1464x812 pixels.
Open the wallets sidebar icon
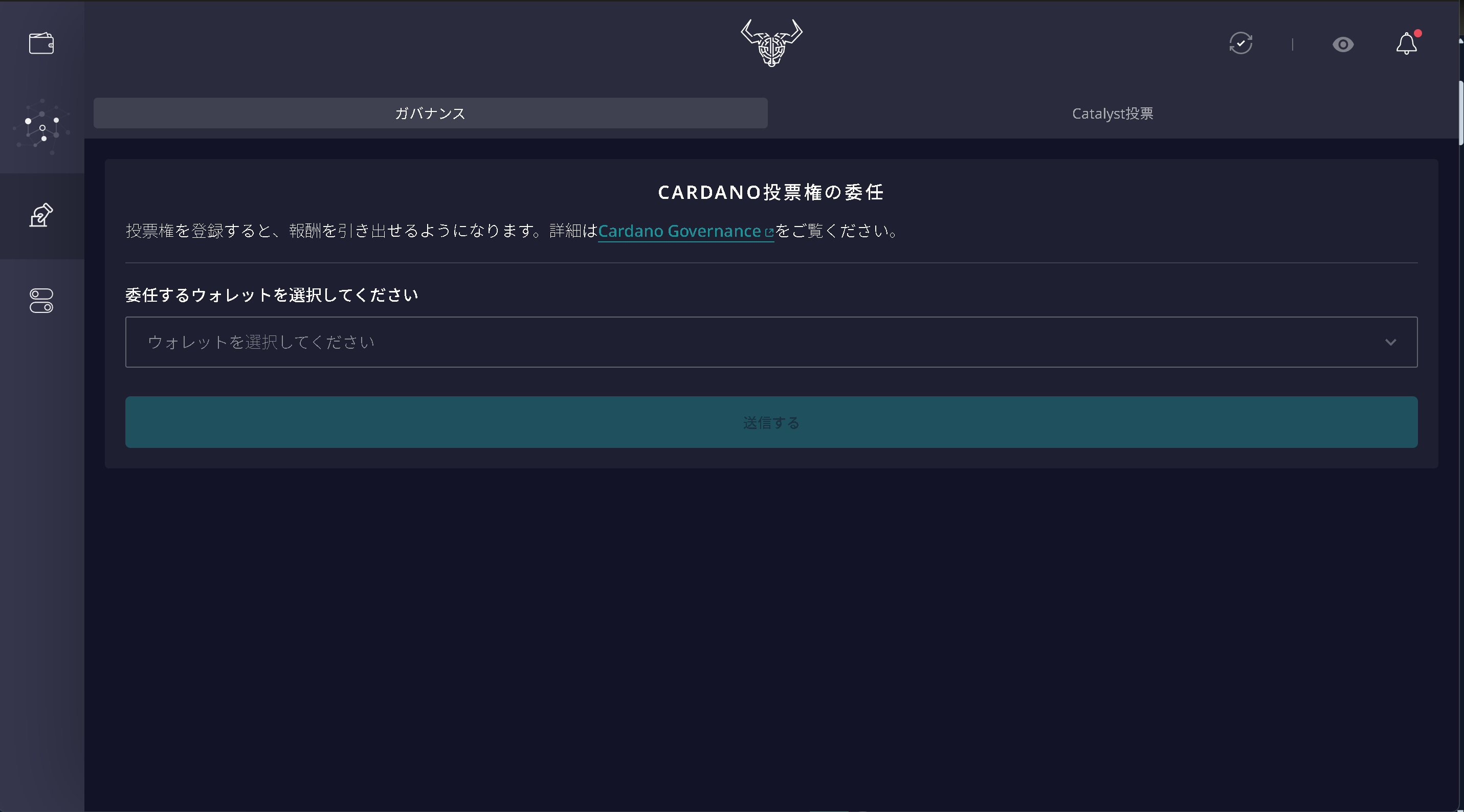[41, 43]
